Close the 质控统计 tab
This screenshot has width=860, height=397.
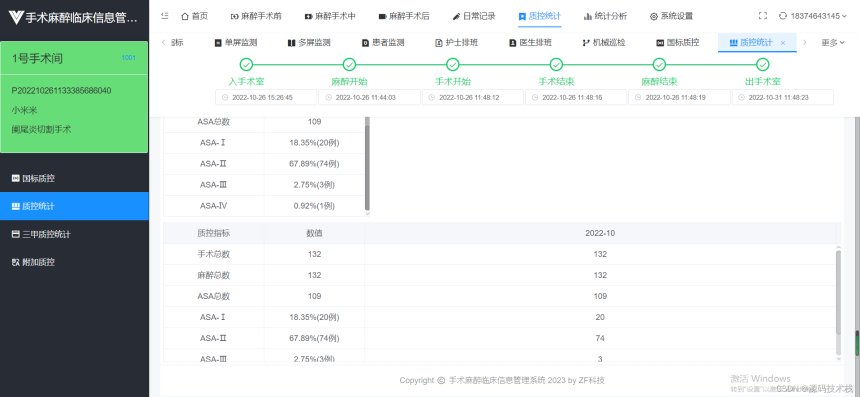[783, 43]
